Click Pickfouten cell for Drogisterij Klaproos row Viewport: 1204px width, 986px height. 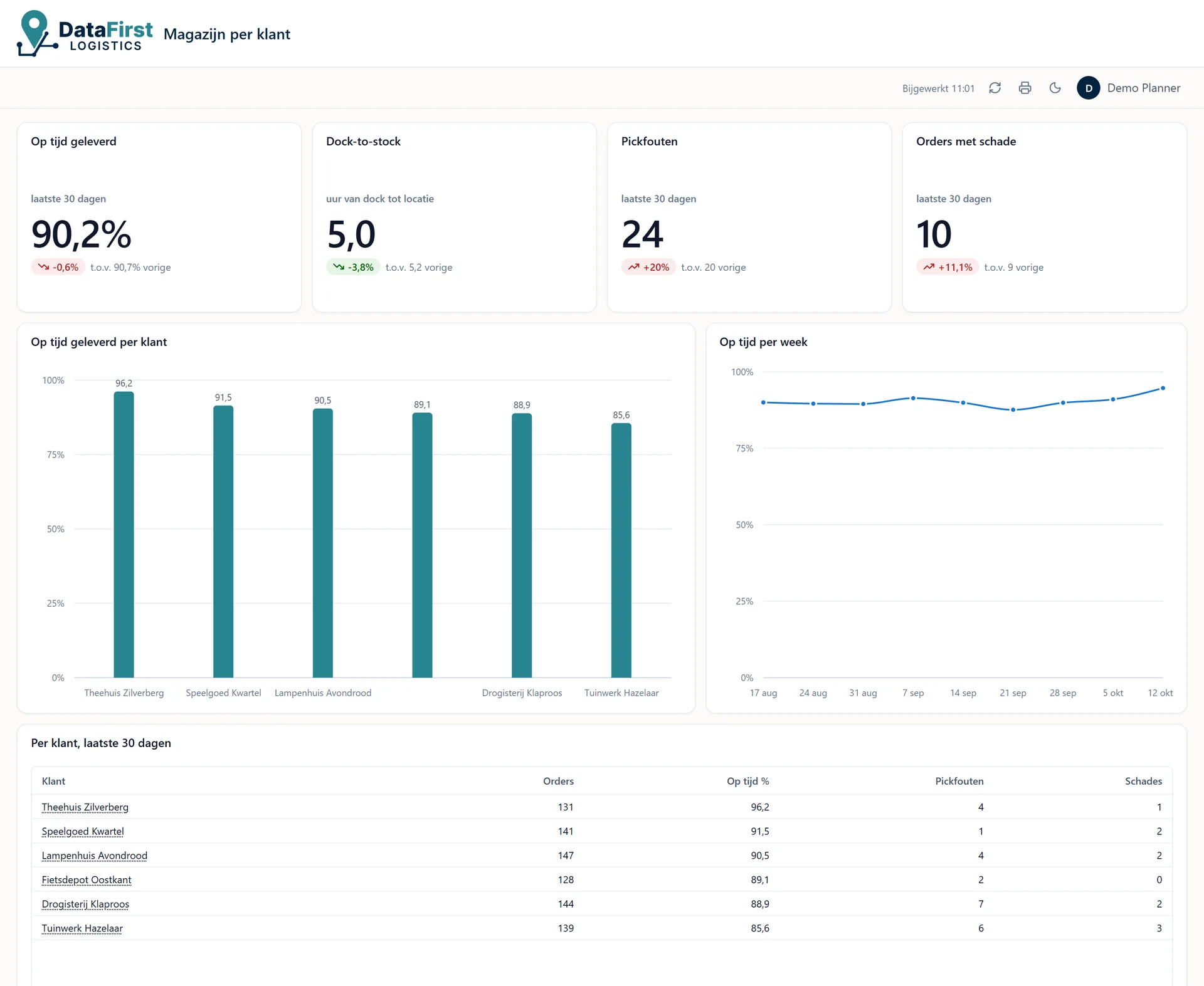point(981,904)
